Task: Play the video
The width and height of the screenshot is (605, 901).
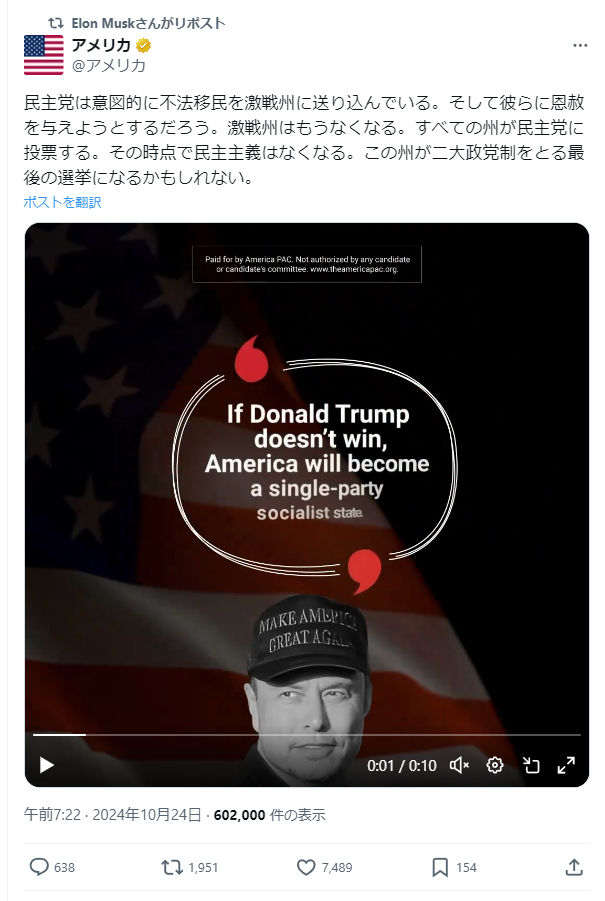Action: pyautogui.click(x=47, y=765)
